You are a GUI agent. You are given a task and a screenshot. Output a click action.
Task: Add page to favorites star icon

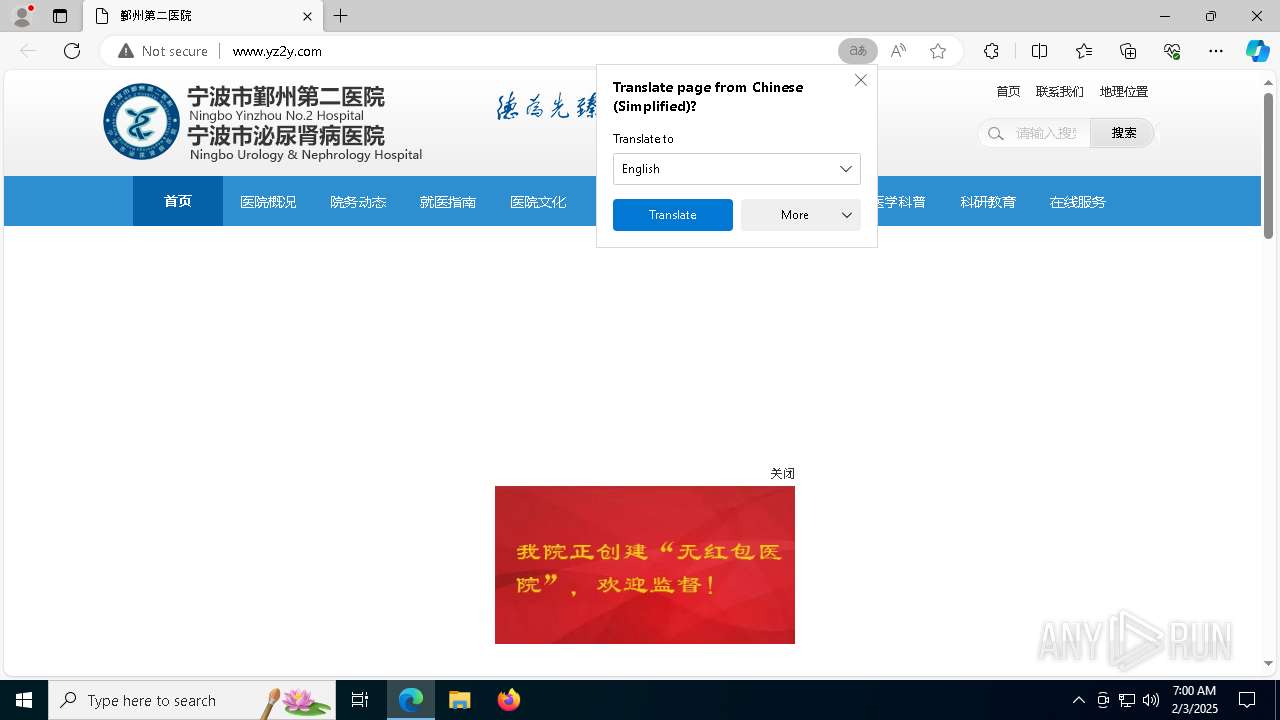pyautogui.click(x=938, y=51)
